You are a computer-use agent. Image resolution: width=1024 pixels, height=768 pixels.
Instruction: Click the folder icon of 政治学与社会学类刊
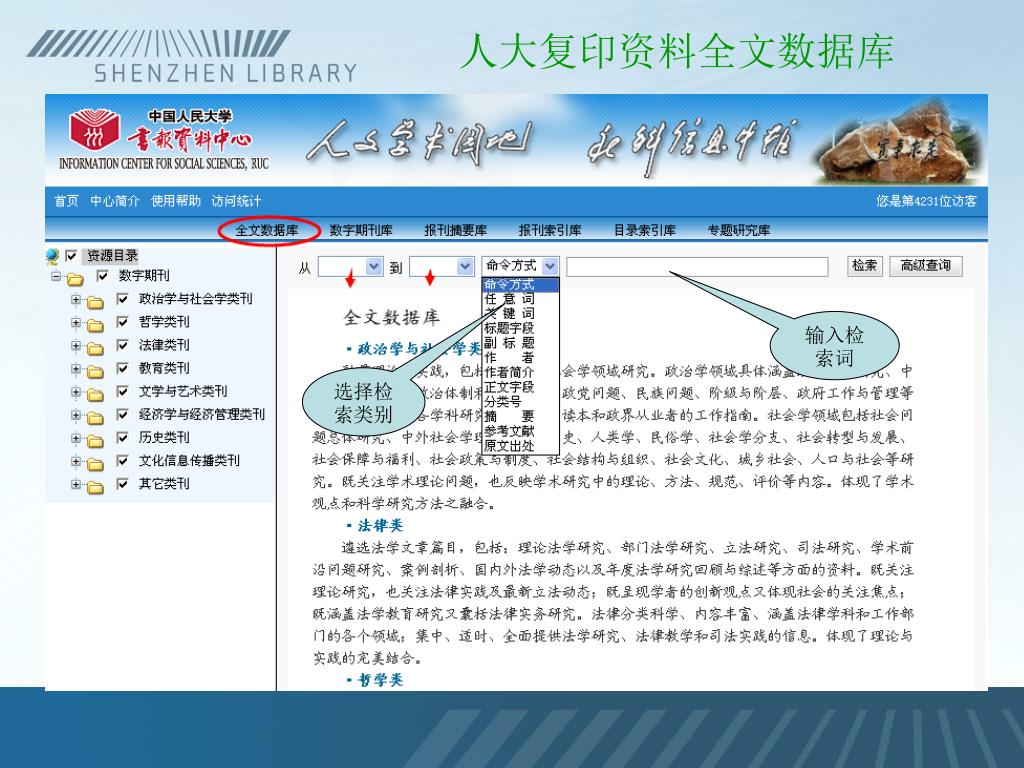tap(96, 302)
